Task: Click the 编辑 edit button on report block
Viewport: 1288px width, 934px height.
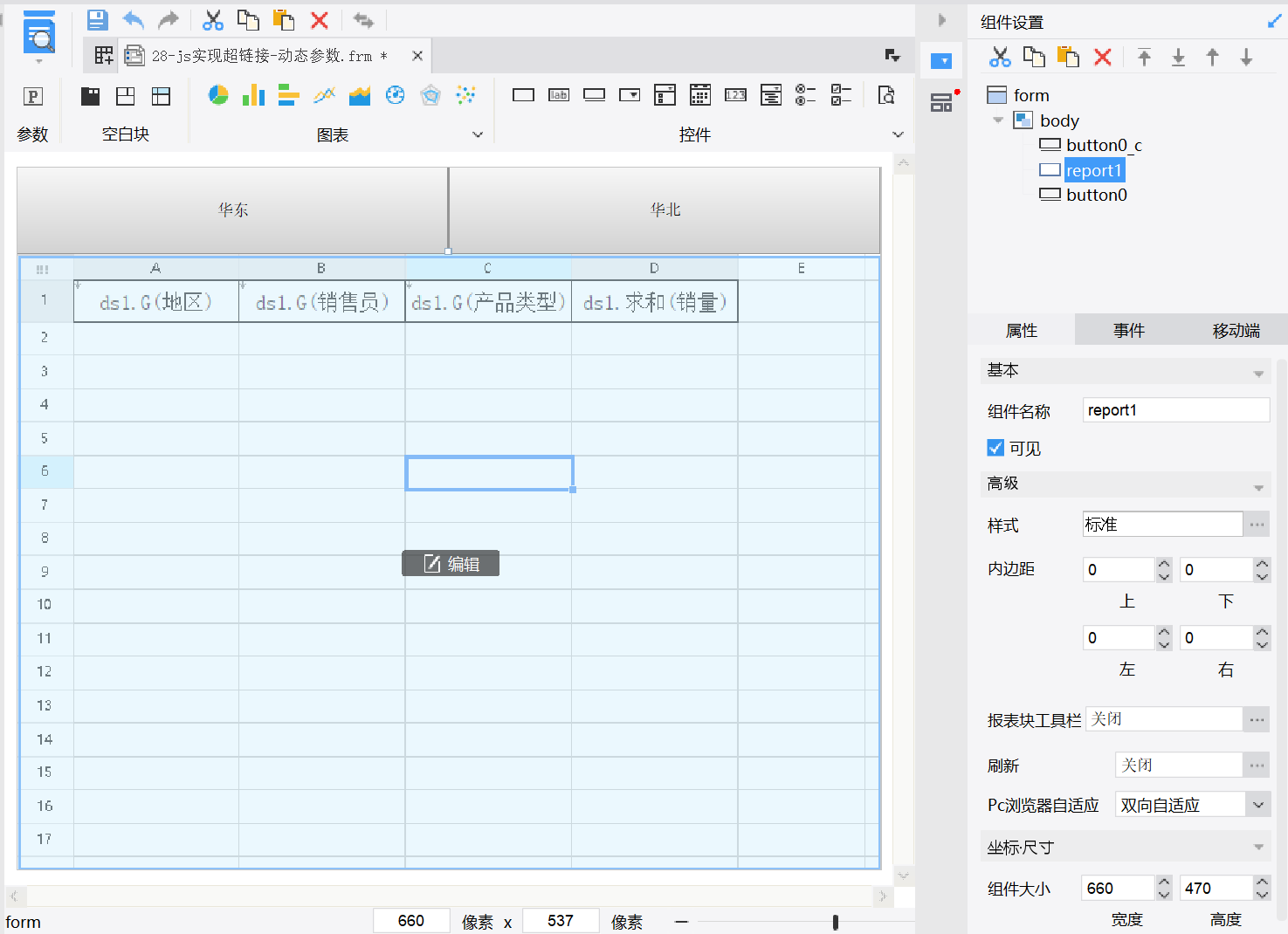Action: point(451,564)
